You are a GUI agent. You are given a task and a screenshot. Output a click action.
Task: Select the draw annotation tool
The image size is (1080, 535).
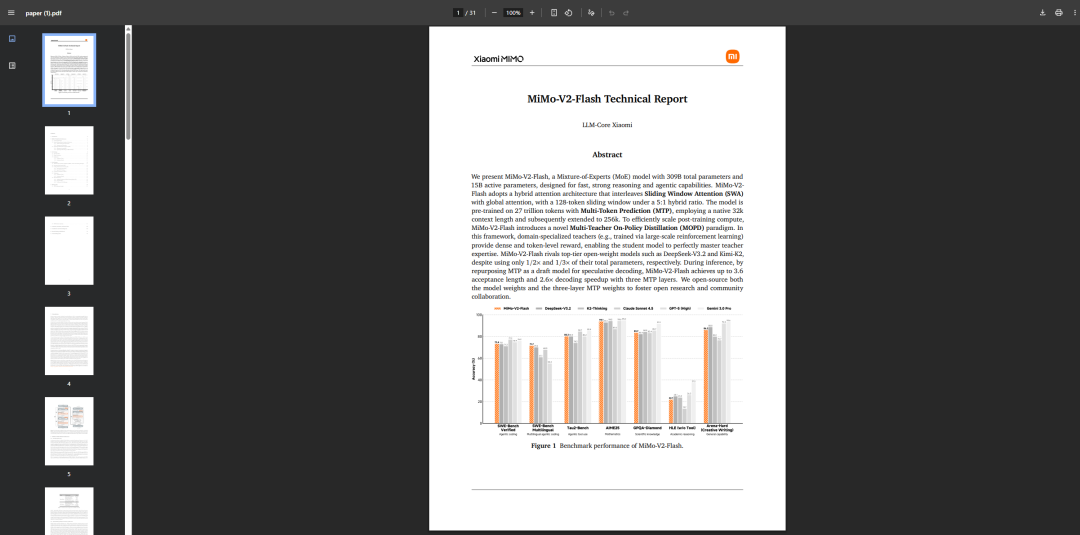[x=591, y=12]
